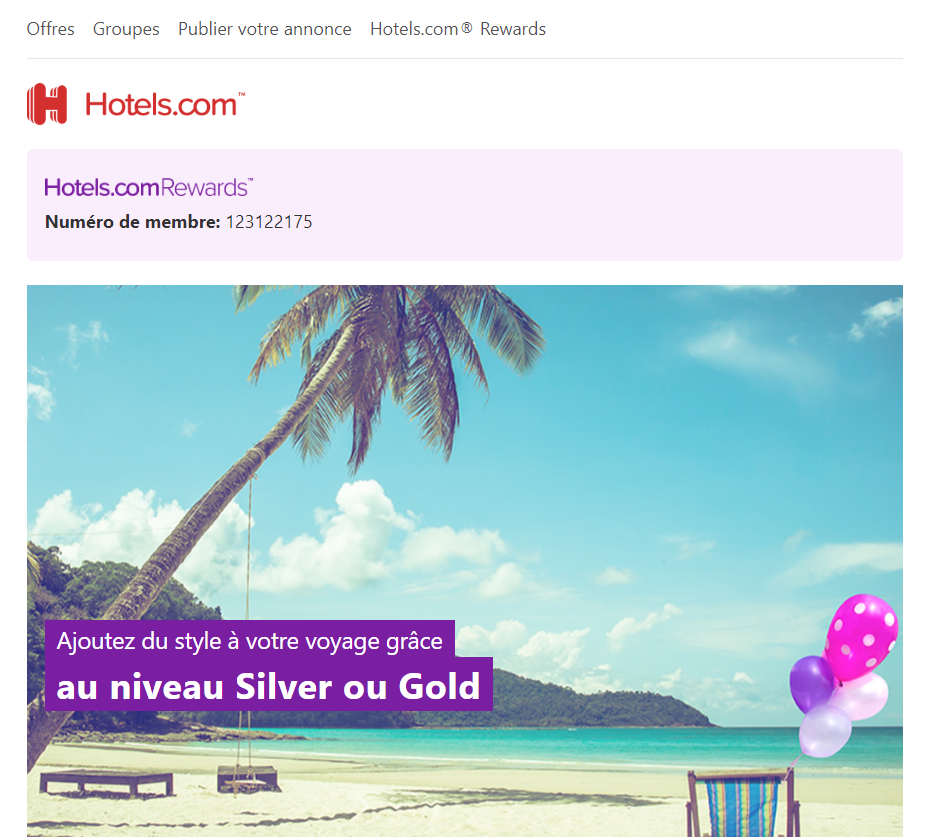Click the striped beach deck chair
This screenshot has height=837, width=929.
click(x=743, y=802)
